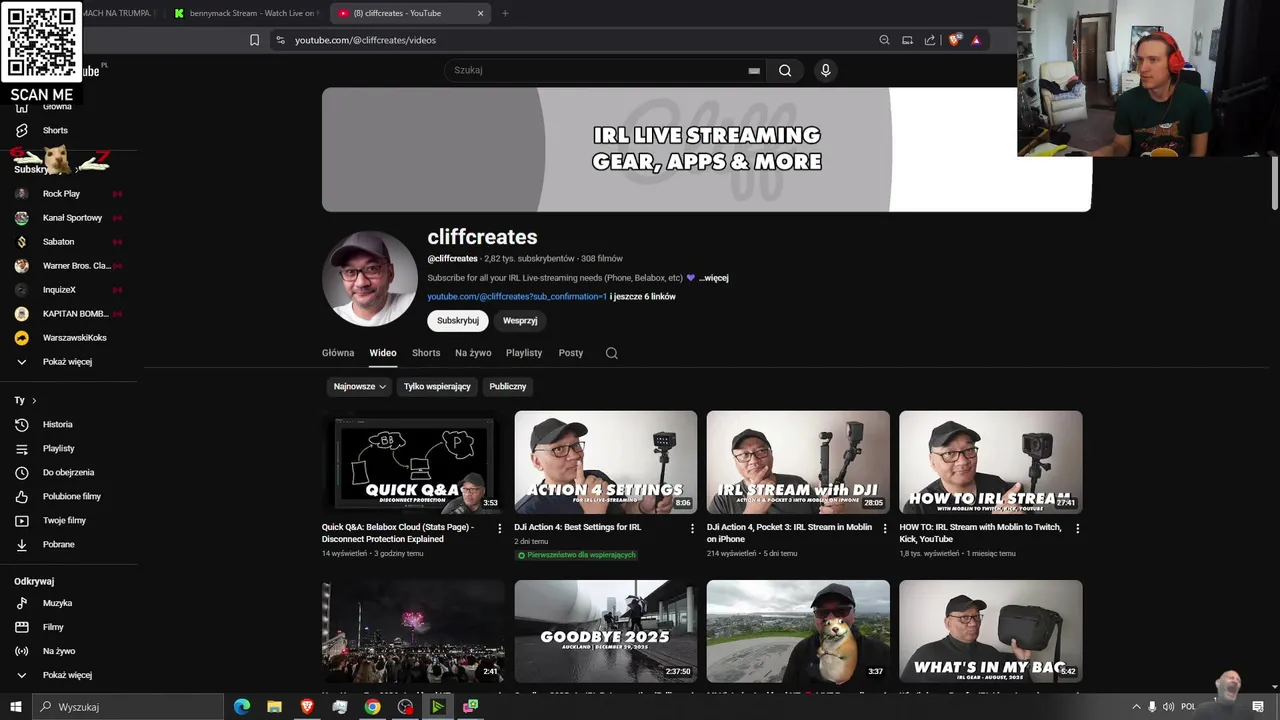Switch to the channel Shorts tab
1280x720 pixels.
[426, 353]
